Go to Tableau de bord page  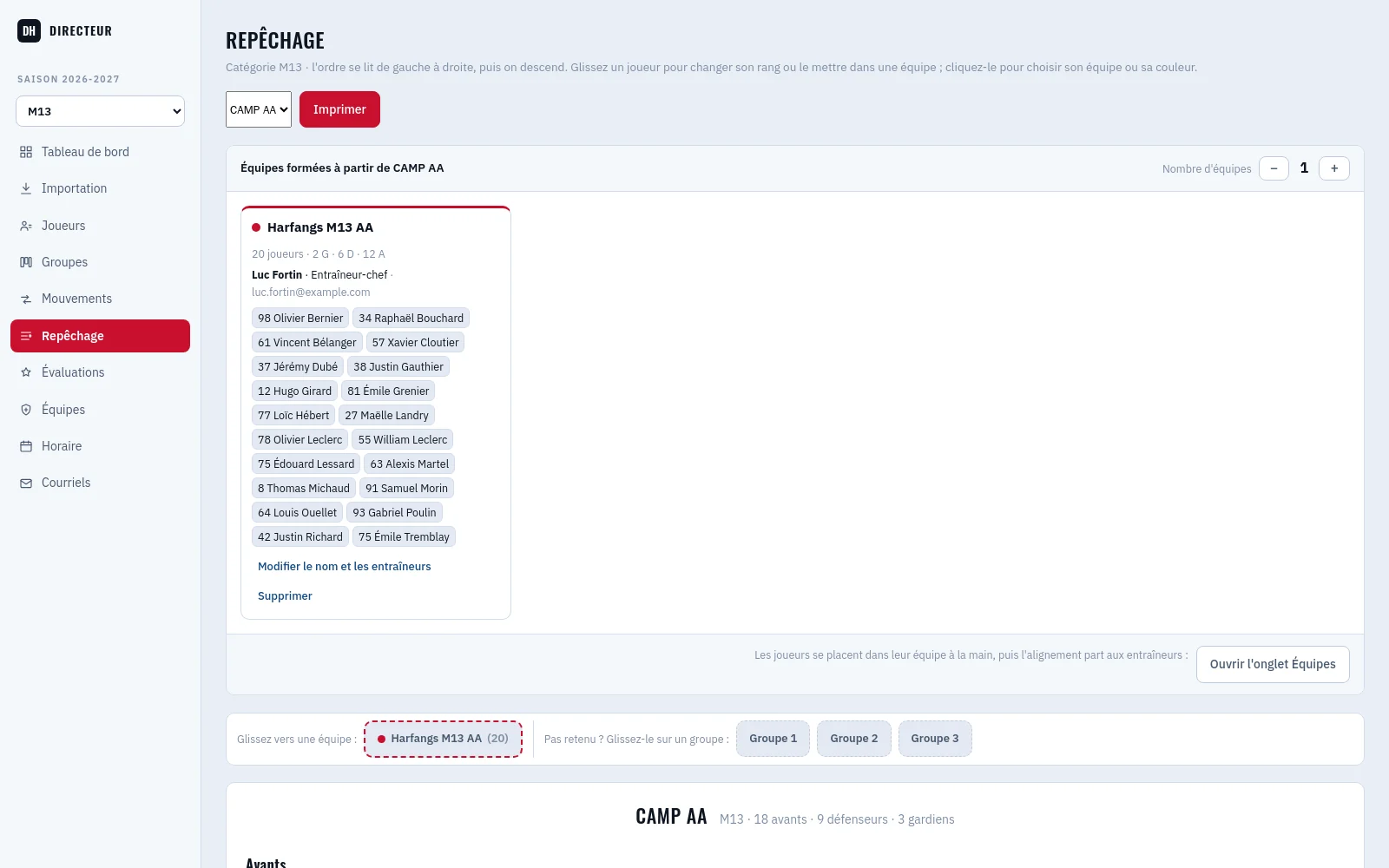click(101, 152)
